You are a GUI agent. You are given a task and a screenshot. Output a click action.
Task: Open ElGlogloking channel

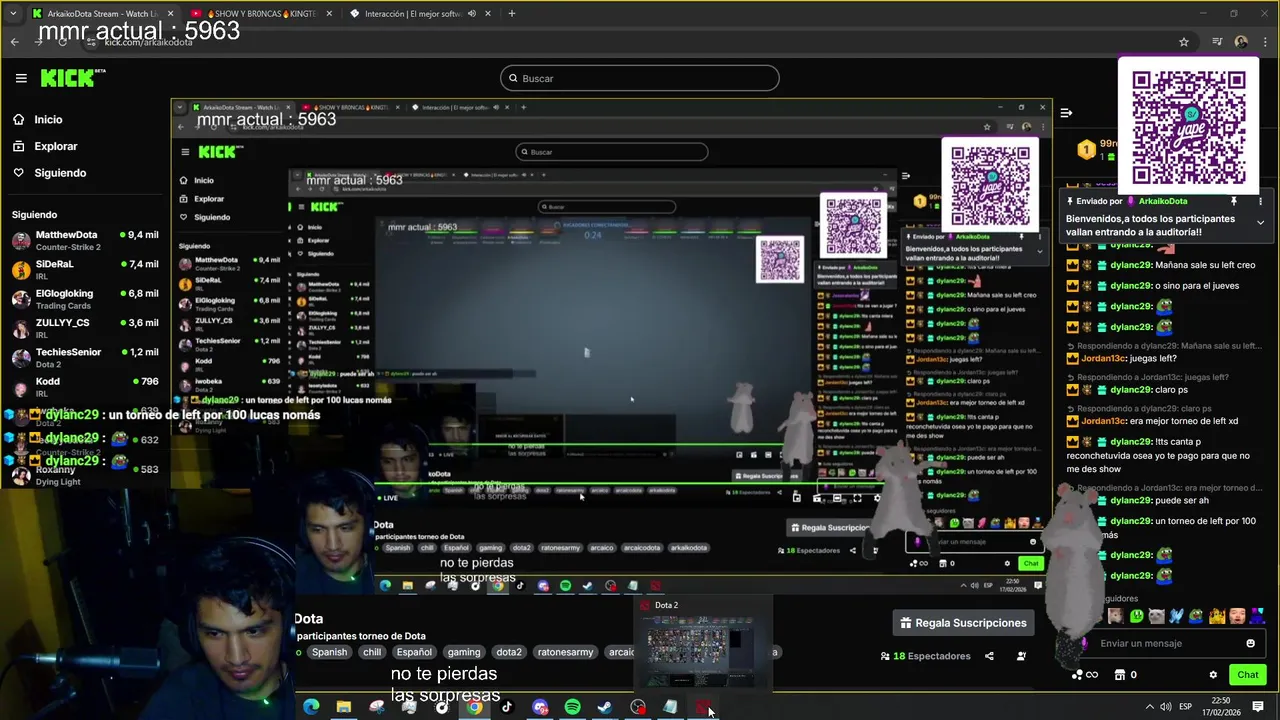85,298
